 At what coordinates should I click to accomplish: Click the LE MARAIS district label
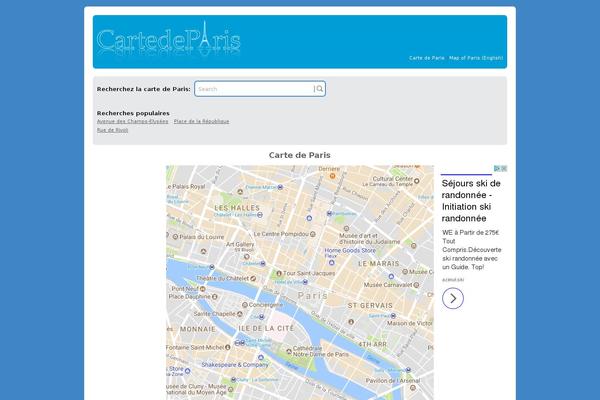(379, 264)
